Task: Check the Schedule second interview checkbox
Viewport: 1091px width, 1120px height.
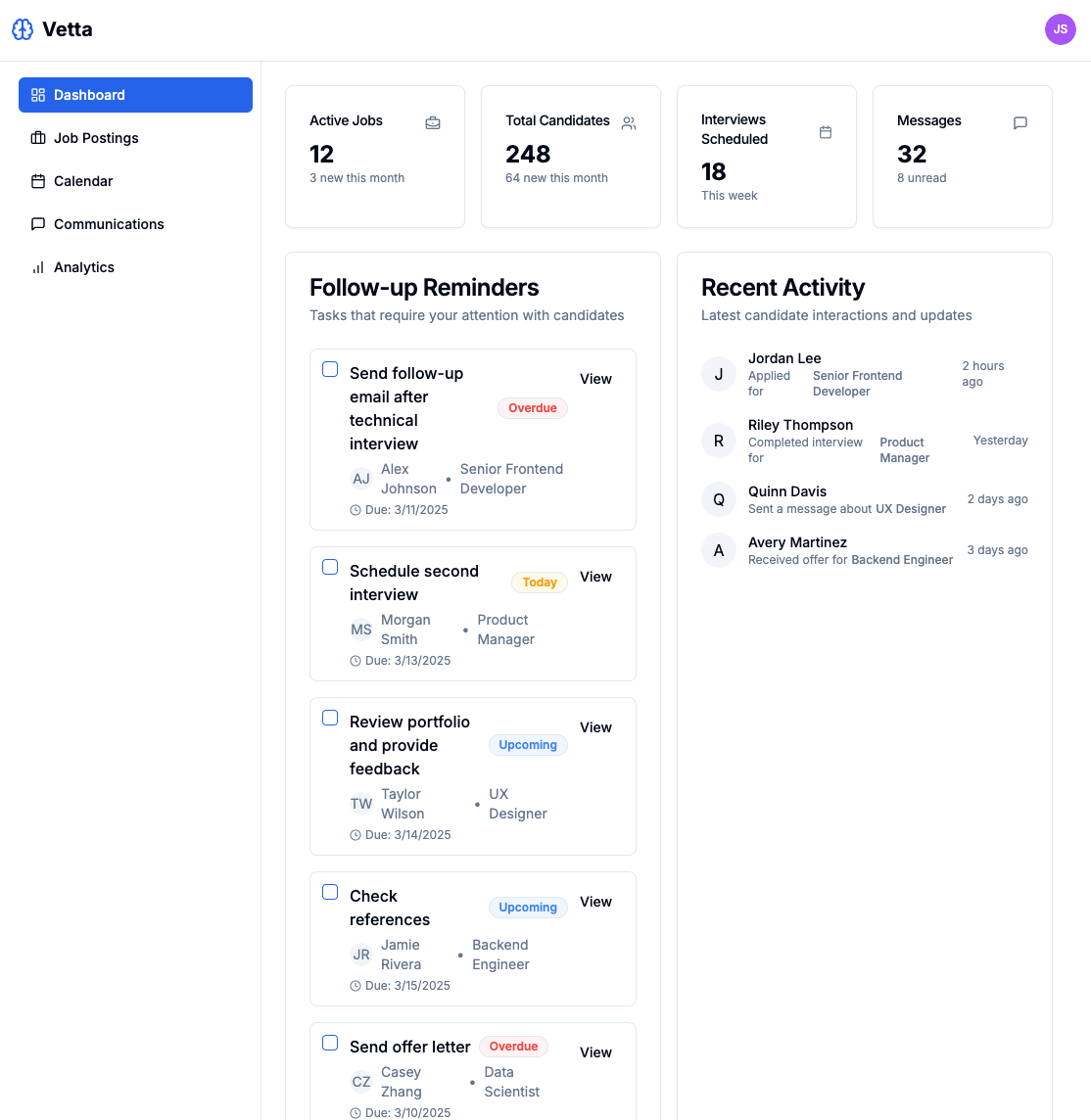Action: pyautogui.click(x=330, y=567)
